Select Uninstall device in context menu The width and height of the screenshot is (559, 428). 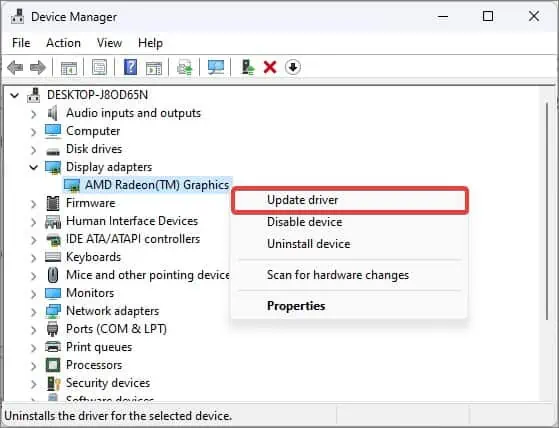(x=349, y=244)
